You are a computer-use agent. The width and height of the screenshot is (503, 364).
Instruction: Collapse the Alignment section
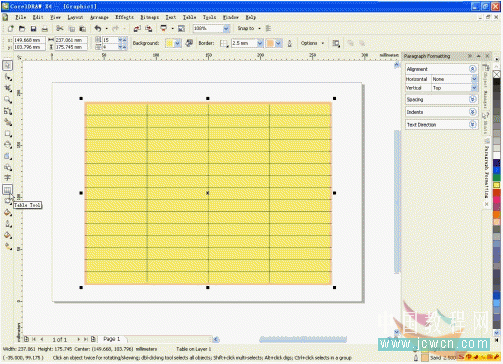(472, 69)
